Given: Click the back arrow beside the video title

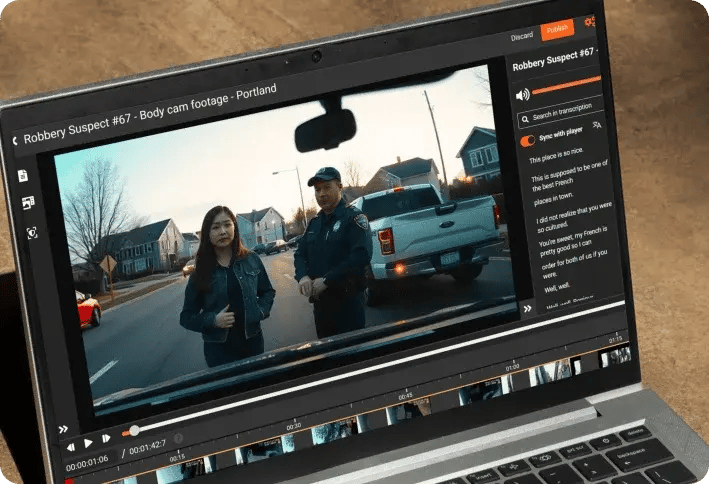Looking at the screenshot, I should (14, 141).
